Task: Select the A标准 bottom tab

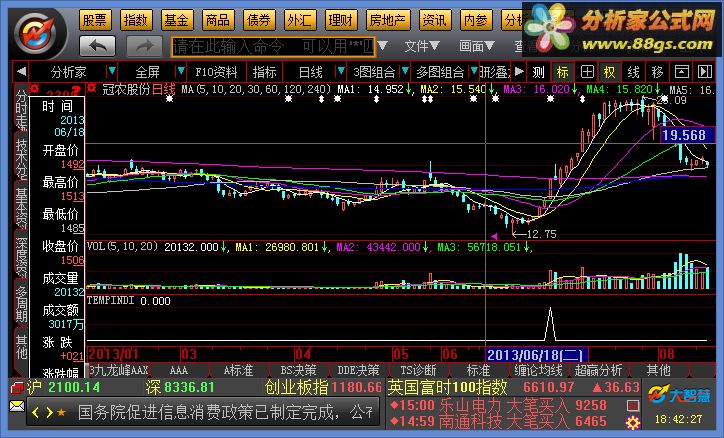Action: click(238, 370)
